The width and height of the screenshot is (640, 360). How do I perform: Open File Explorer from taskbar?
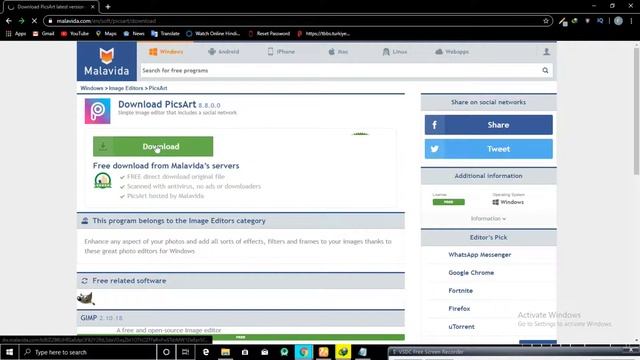(x=225, y=352)
